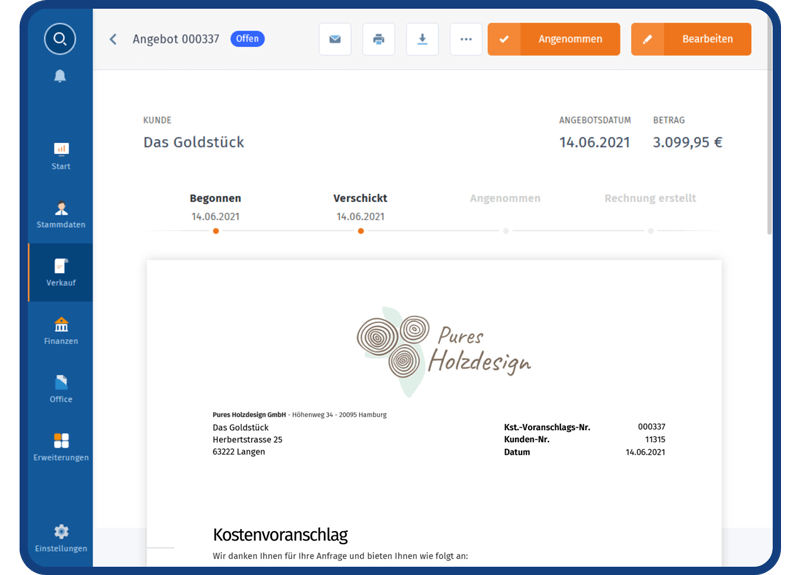Select the Angenommen progress step
This screenshot has width=800, height=575.
pos(505,213)
